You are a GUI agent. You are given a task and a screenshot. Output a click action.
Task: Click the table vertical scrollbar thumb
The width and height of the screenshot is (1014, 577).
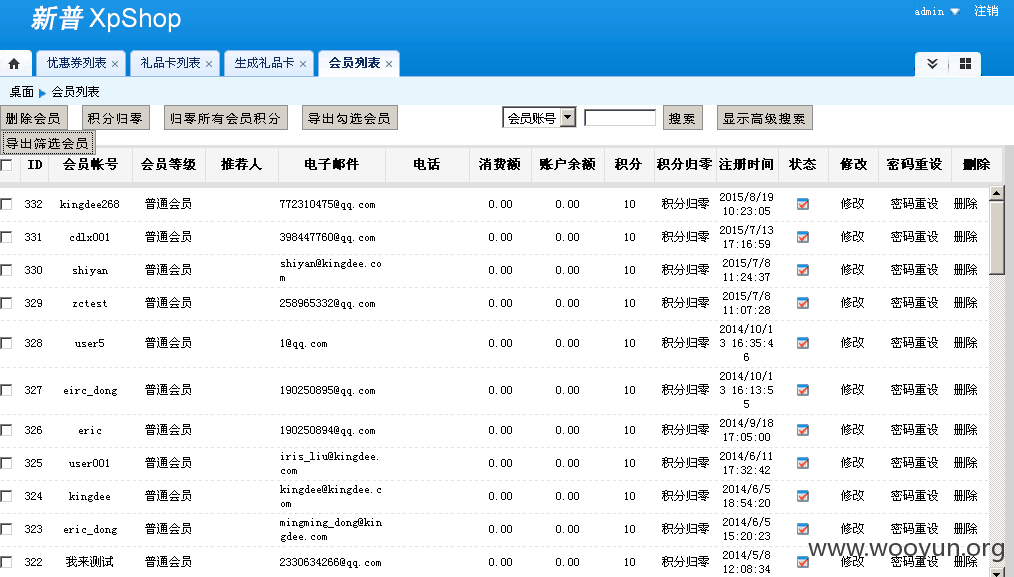coord(997,237)
